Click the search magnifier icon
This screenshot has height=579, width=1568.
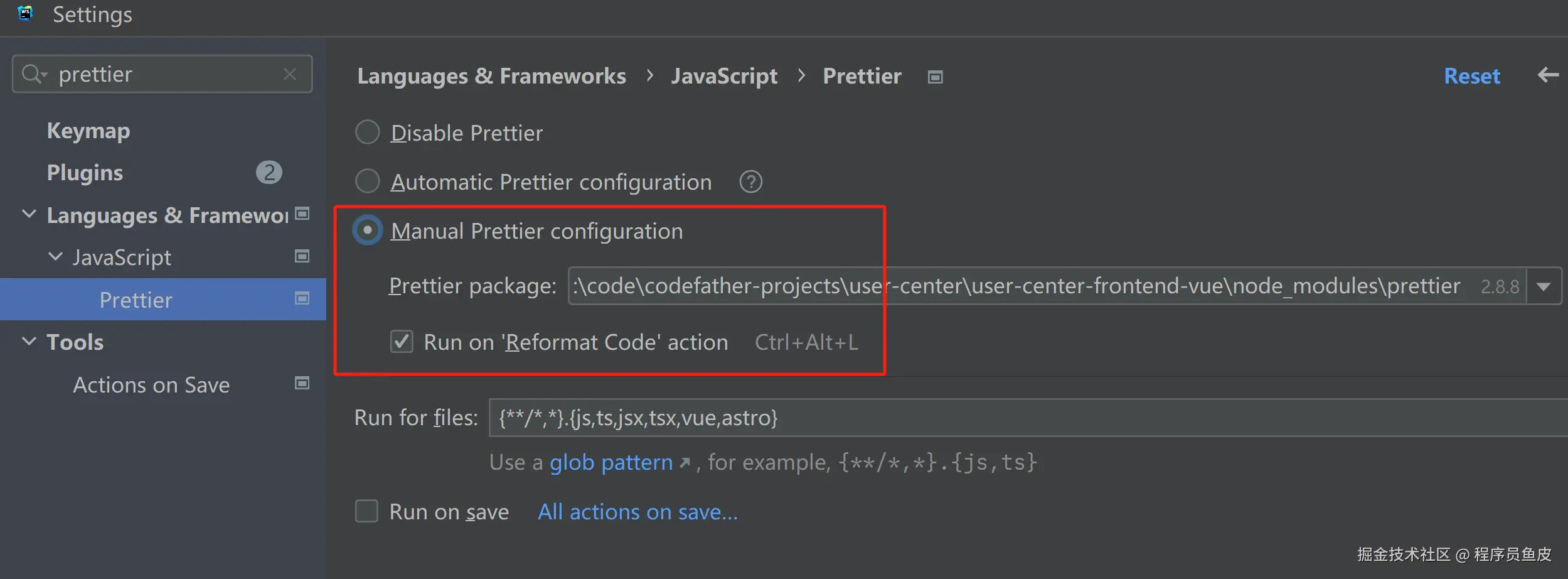pos(31,74)
